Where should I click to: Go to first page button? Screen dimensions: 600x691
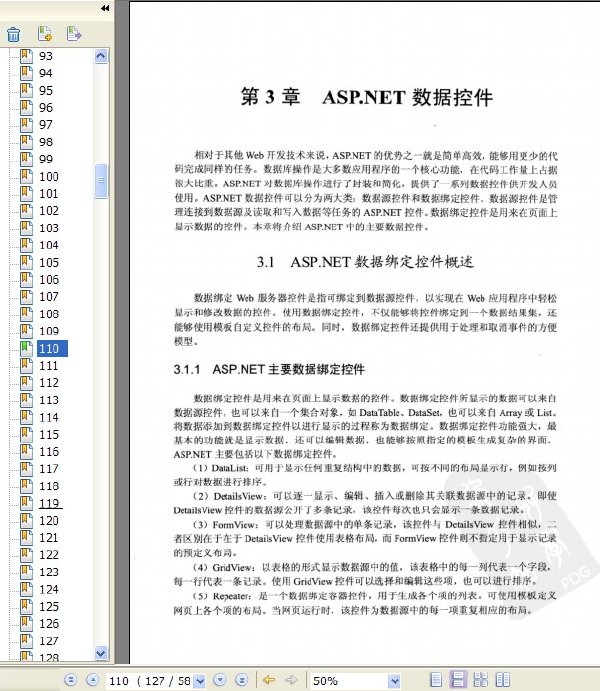coord(70,680)
